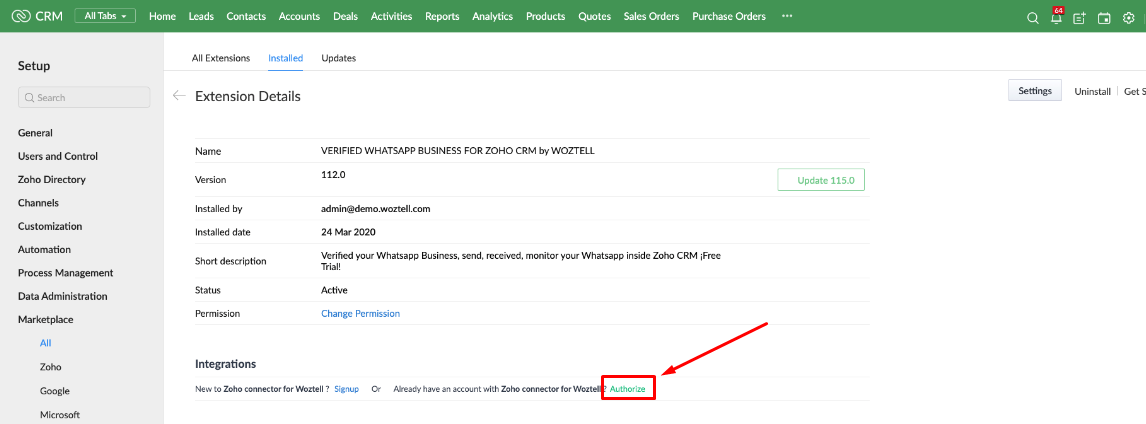Expand Automation section

[x=45, y=249]
